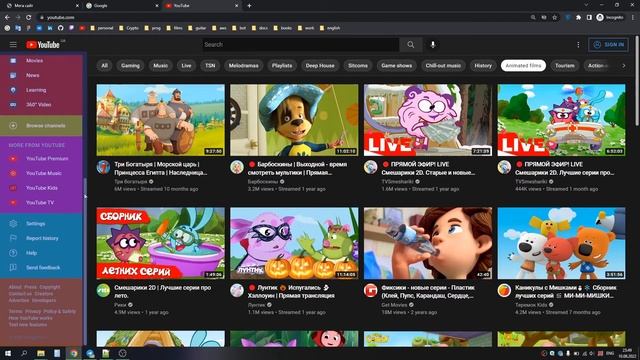Bookmark this page with star icon

pos(554,17)
